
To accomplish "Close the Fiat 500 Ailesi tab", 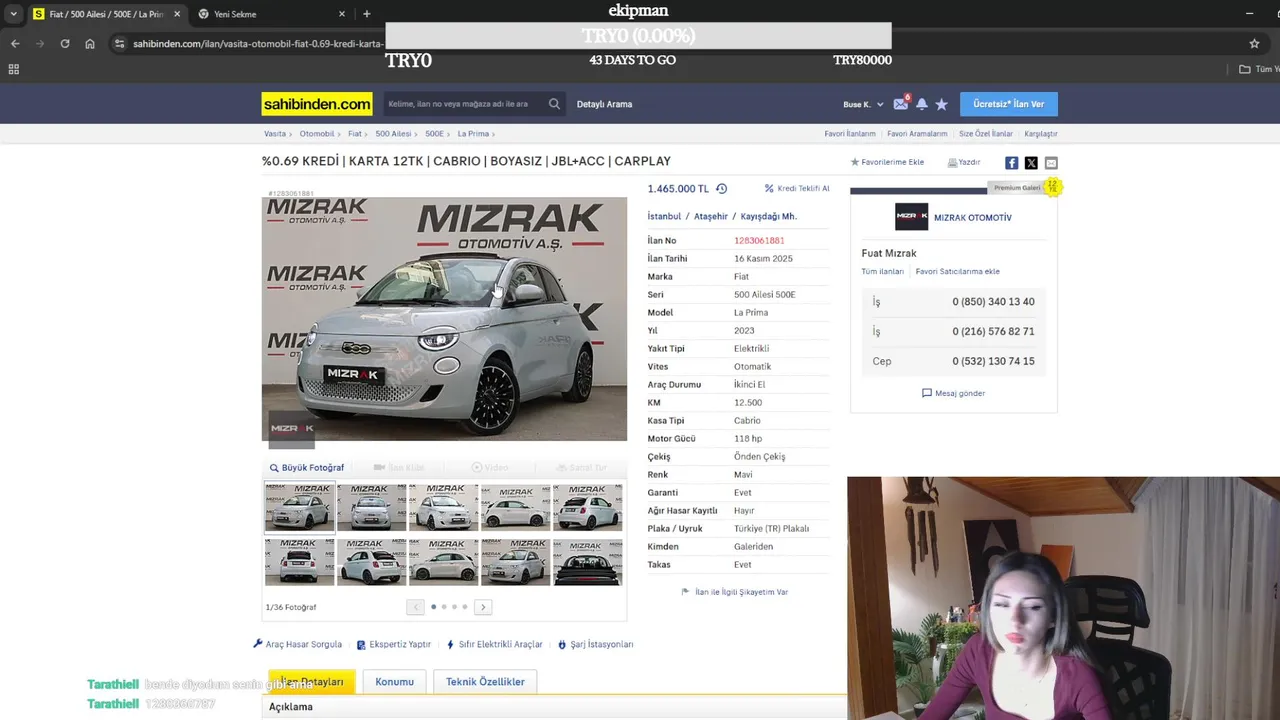I will (x=177, y=14).
